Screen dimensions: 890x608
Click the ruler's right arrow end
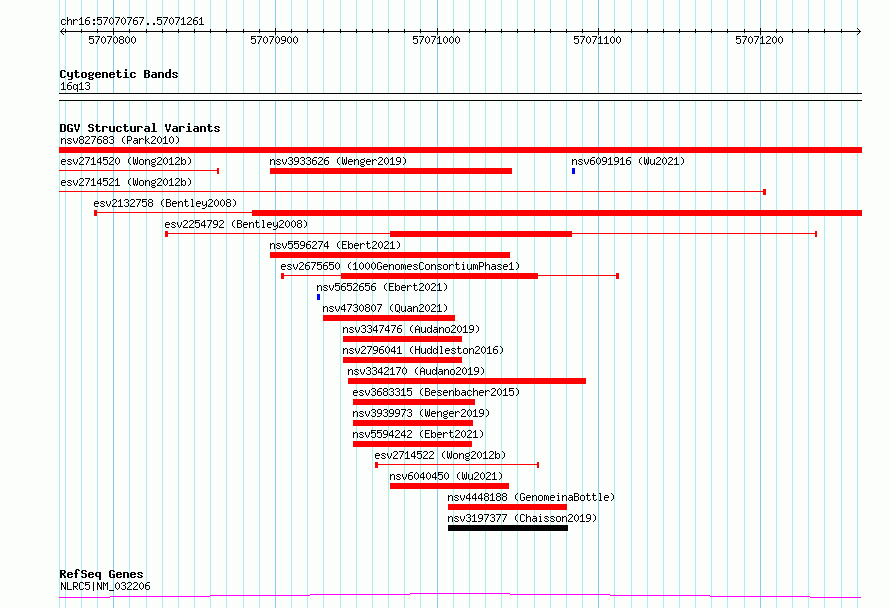[x=859, y=31]
